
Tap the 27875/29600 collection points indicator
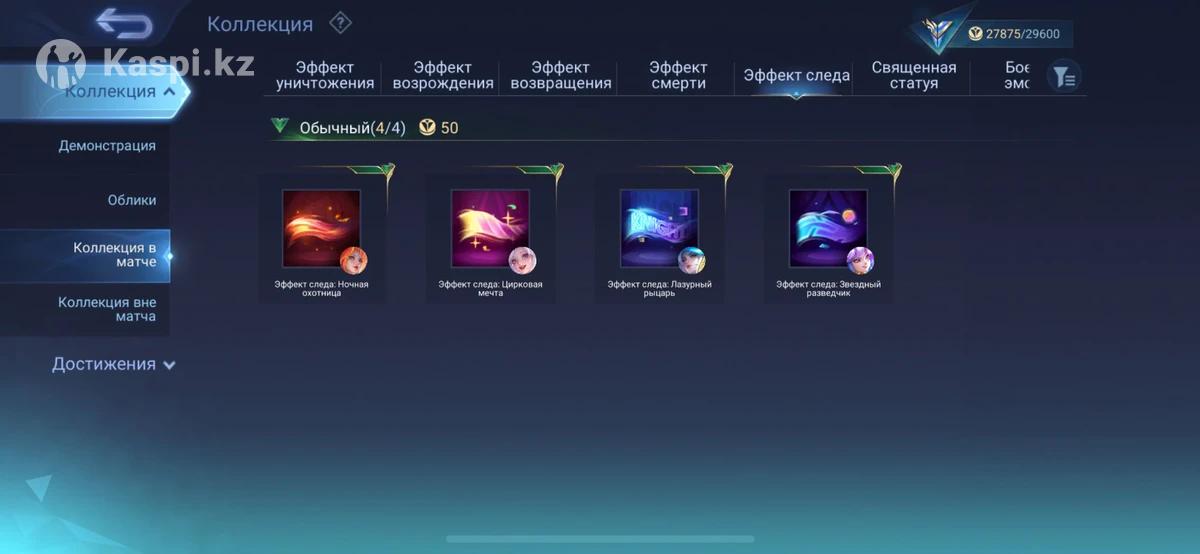tap(1013, 34)
